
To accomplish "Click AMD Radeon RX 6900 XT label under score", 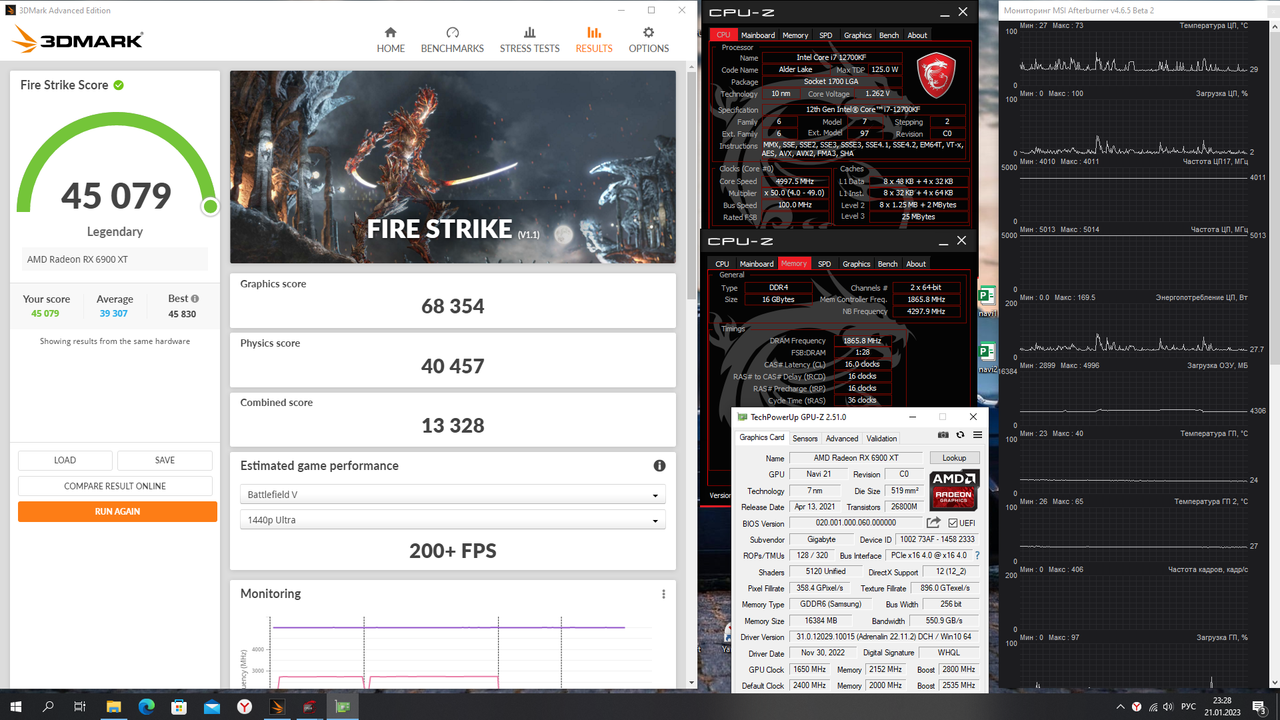I will [77, 260].
